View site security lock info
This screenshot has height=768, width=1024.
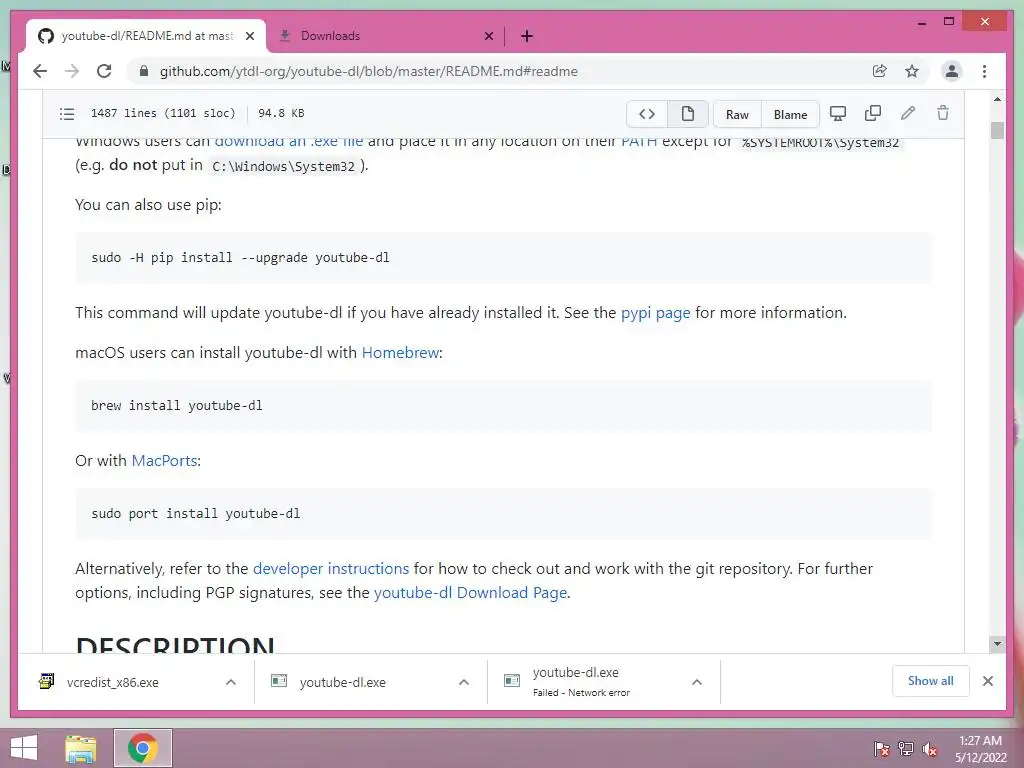[144, 71]
